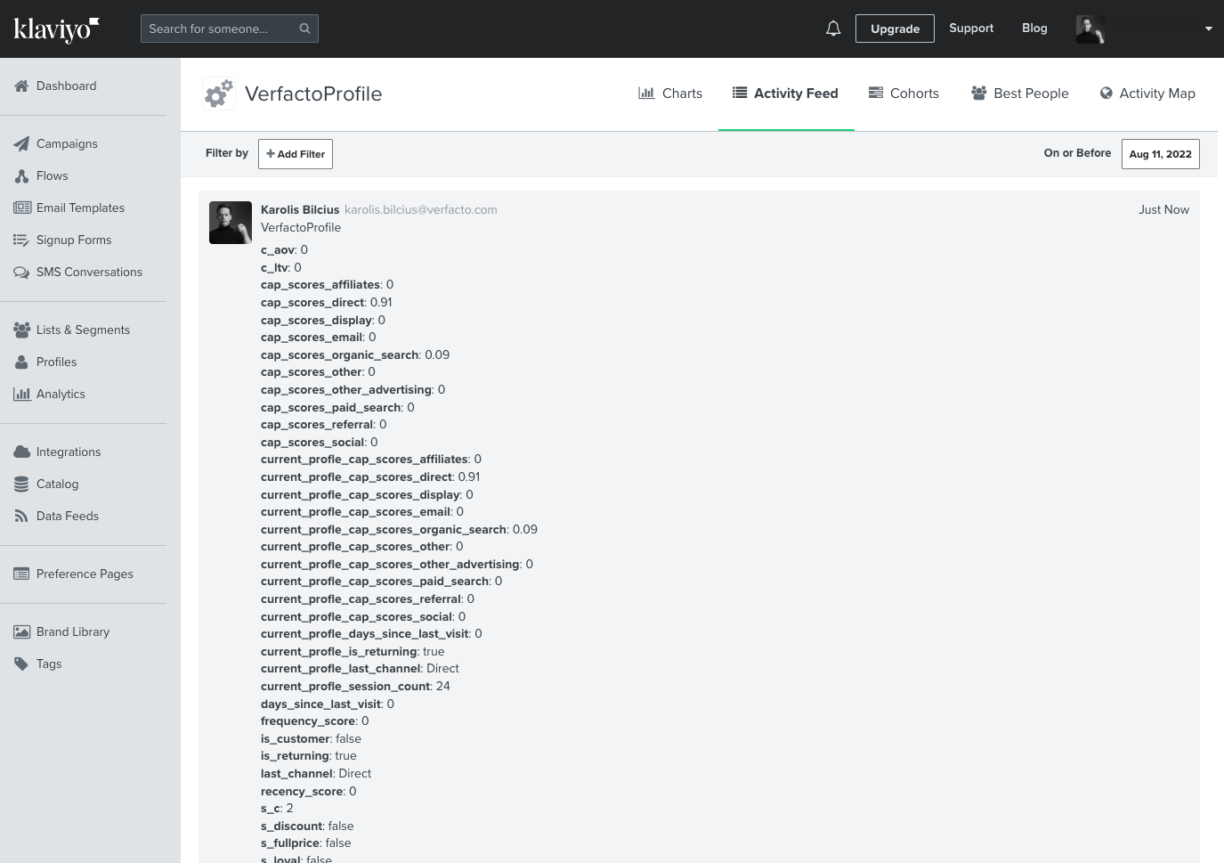The width and height of the screenshot is (1224, 863).
Task: Click the Preference Pages icon
Action: click(21, 574)
